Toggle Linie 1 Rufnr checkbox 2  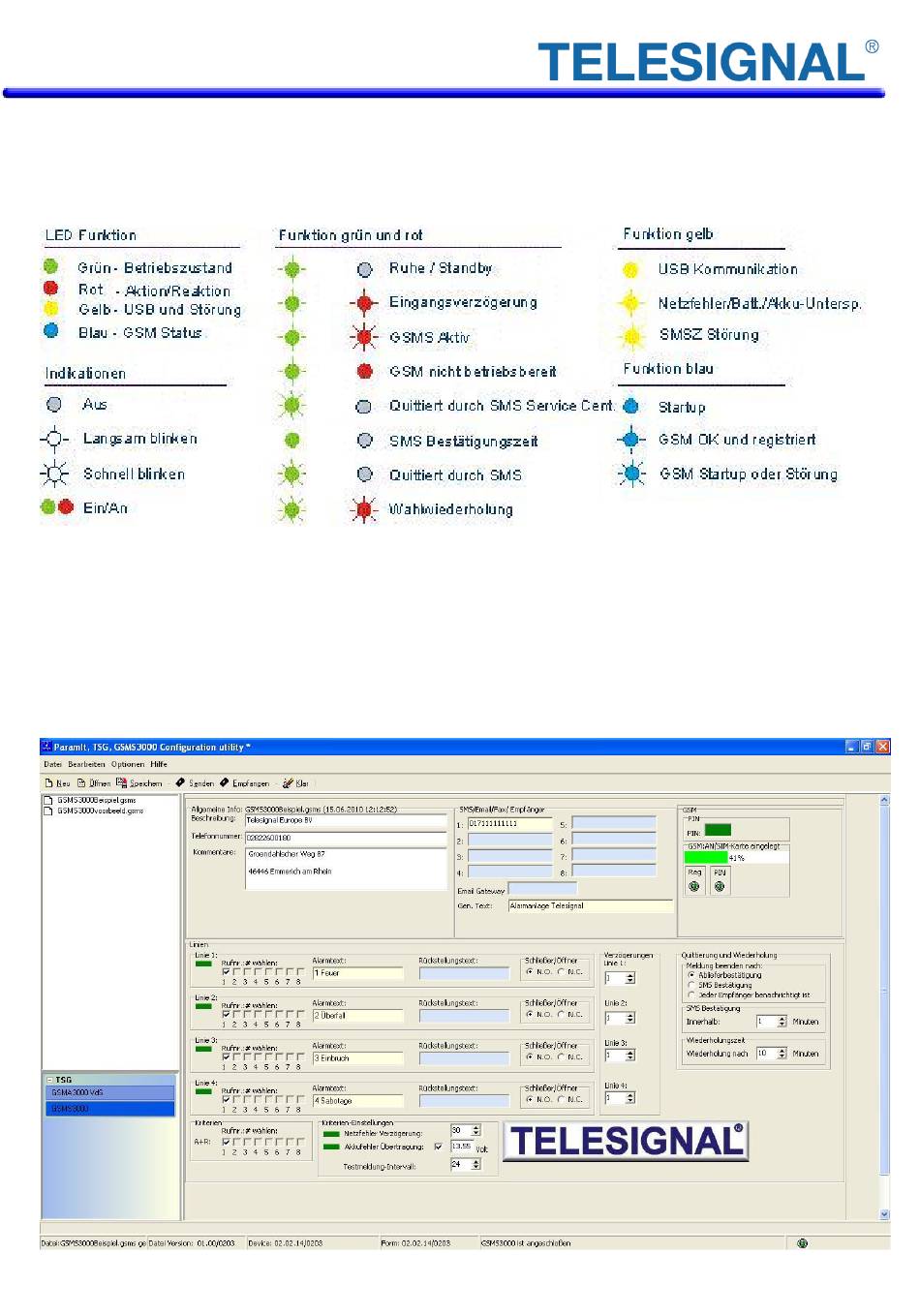click(236, 971)
